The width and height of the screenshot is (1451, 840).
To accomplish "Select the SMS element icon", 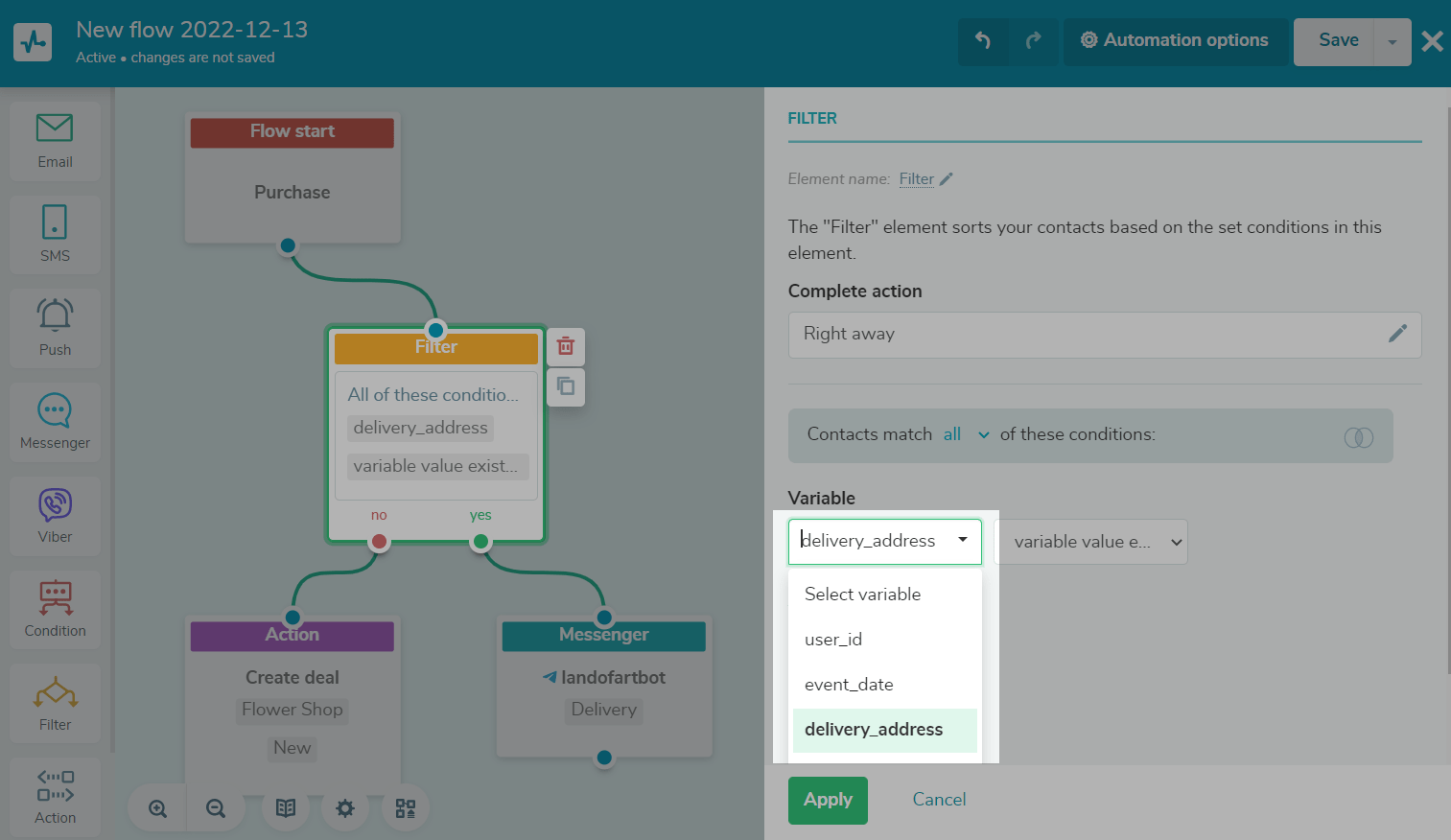I will click(55, 233).
